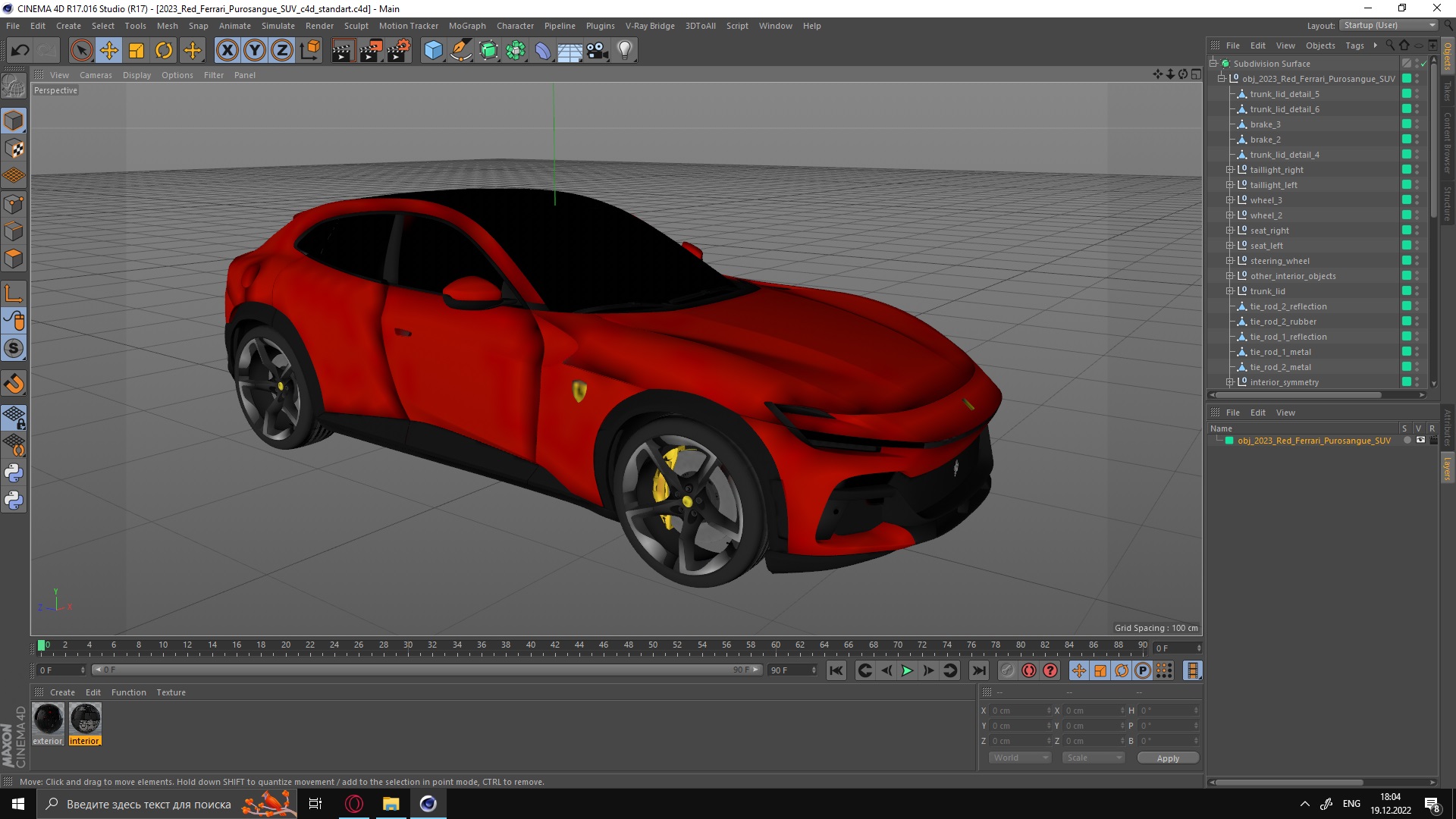Toggle Z-axis lock
This screenshot has height=819, width=1456.
281,51
